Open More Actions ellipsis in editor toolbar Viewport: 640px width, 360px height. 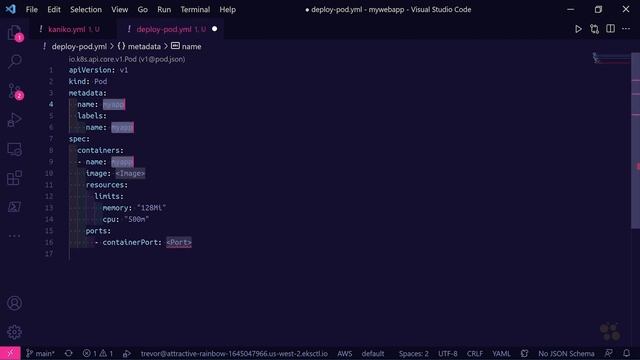(x=626, y=29)
